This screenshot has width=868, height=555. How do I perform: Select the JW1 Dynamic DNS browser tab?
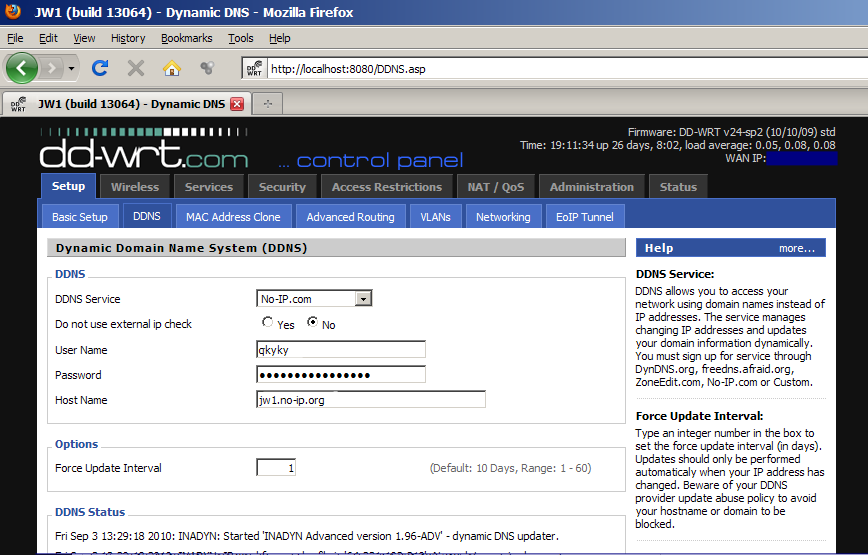tap(127, 104)
